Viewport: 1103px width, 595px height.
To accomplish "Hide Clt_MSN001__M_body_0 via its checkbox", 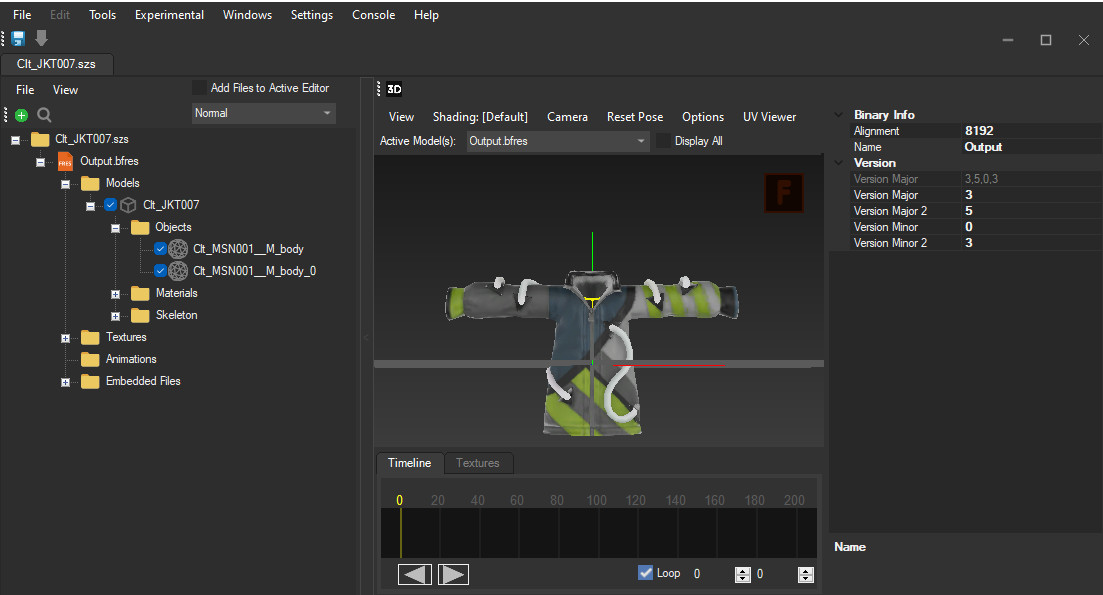I will tap(160, 270).
